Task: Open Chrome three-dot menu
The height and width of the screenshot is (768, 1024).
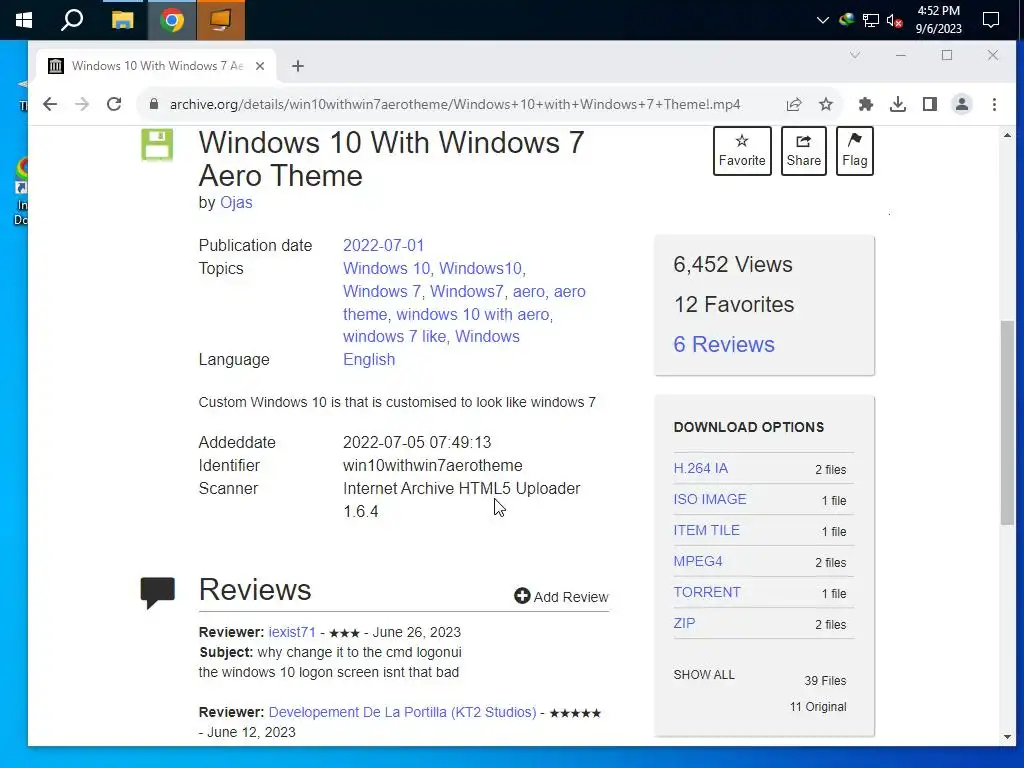Action: click(x=995, y=104)
